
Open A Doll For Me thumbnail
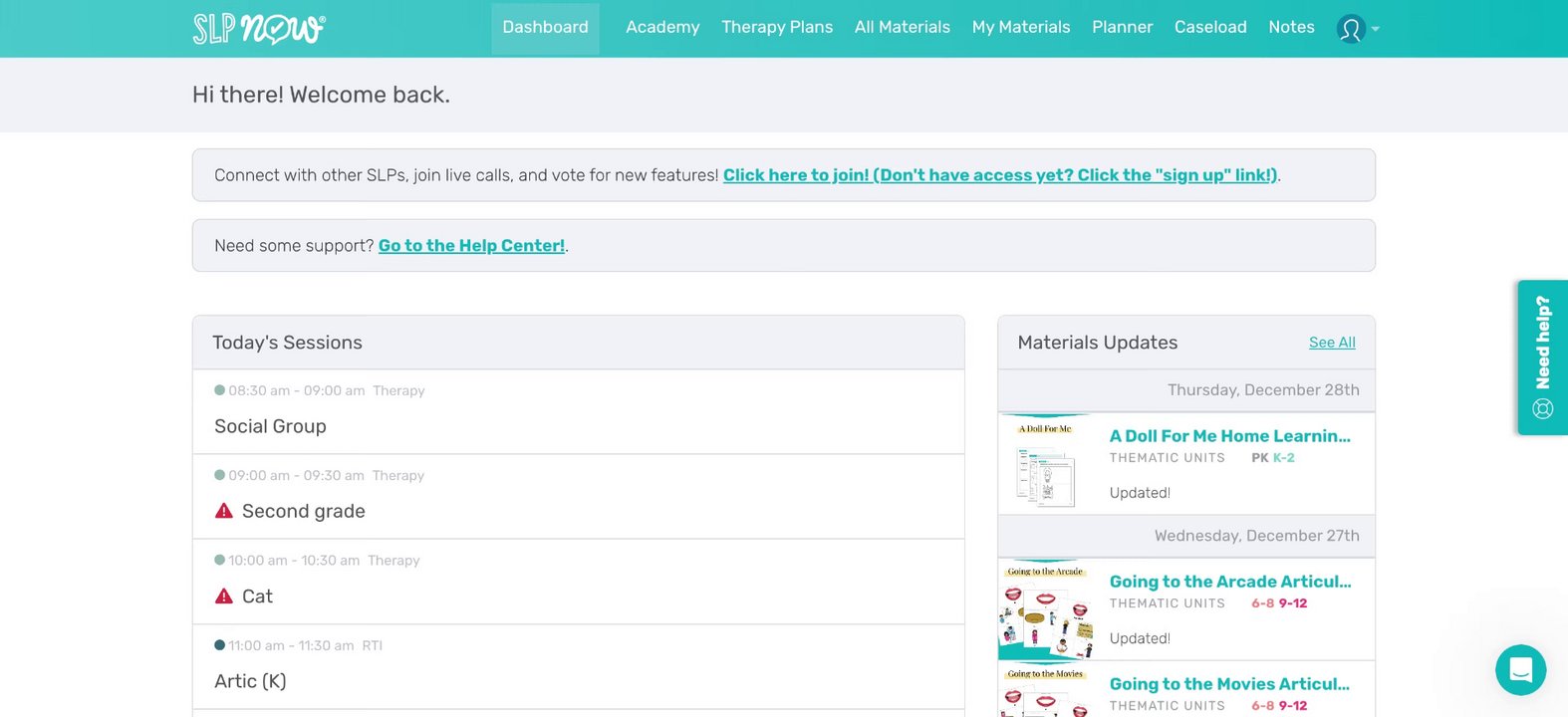[x=1046, y=464]
